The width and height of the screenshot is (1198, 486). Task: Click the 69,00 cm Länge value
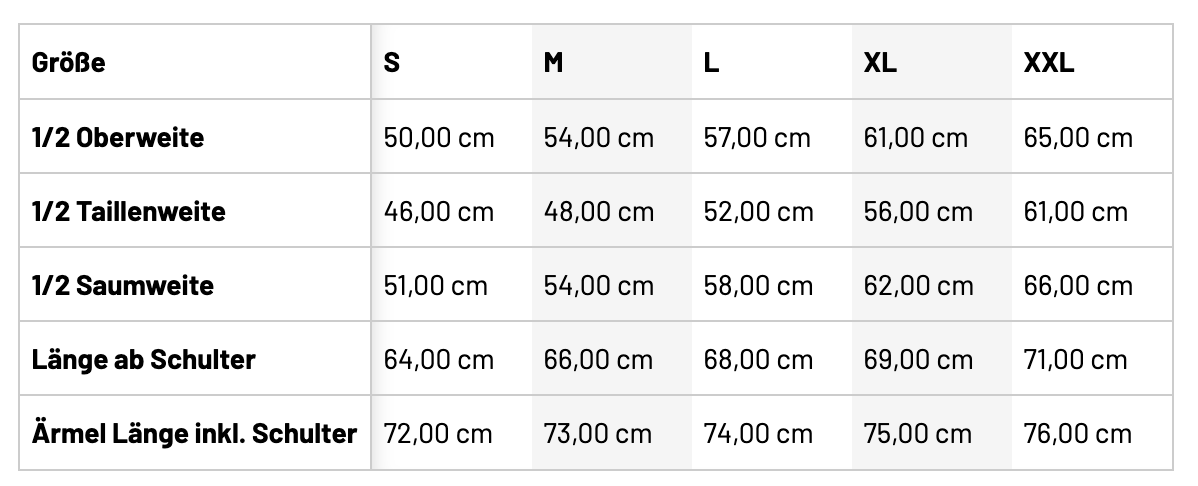point(918,359)
